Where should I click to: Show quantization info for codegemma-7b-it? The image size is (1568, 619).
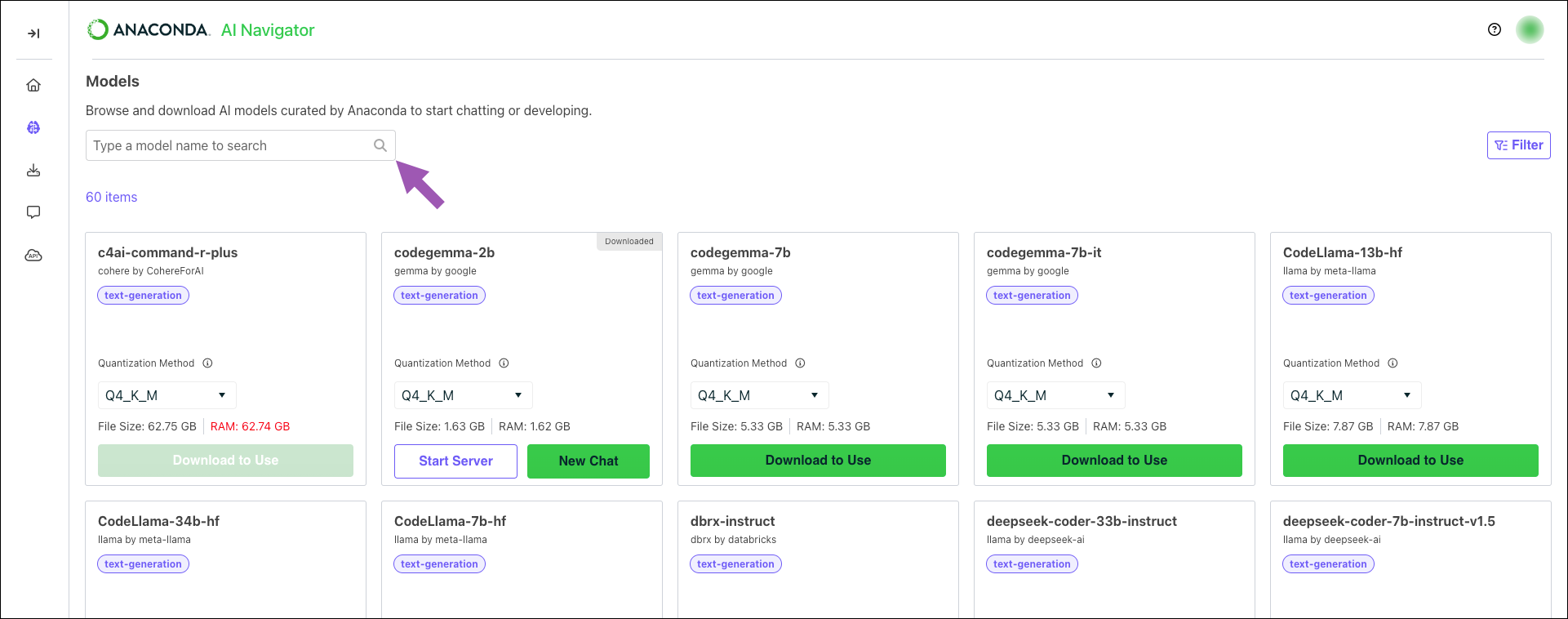pyautogui.click(x=1096, y=363)
